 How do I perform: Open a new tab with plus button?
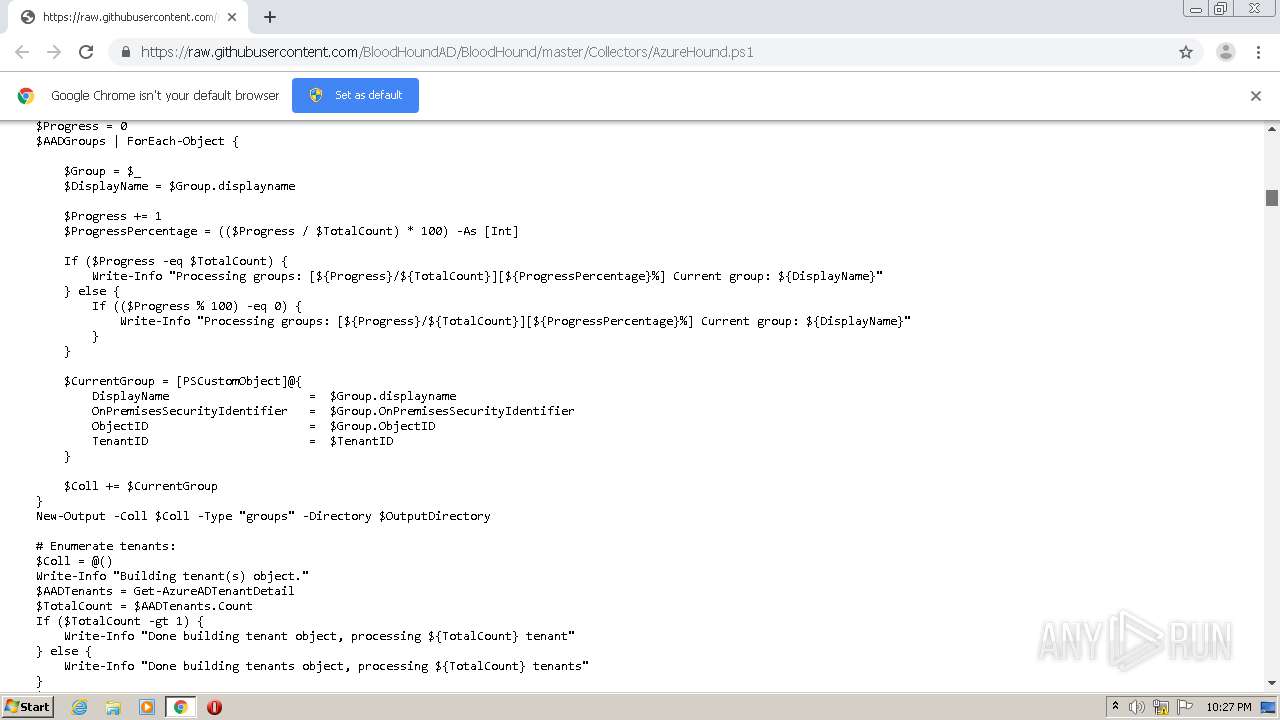[x=270, y=17]
